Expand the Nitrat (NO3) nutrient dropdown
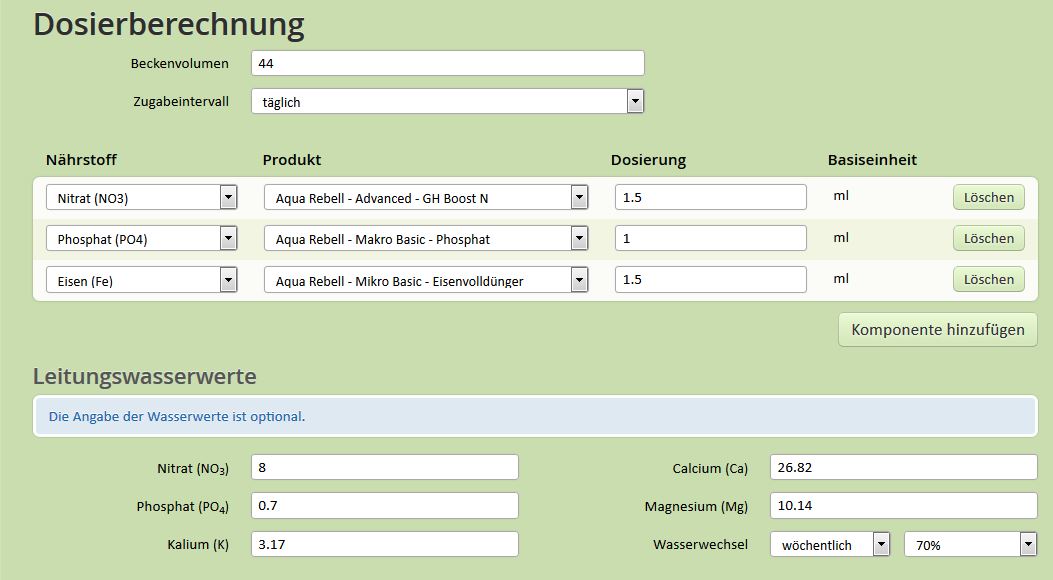The height and width of the screenshot is (580, 1053). (x=142, y=197)
